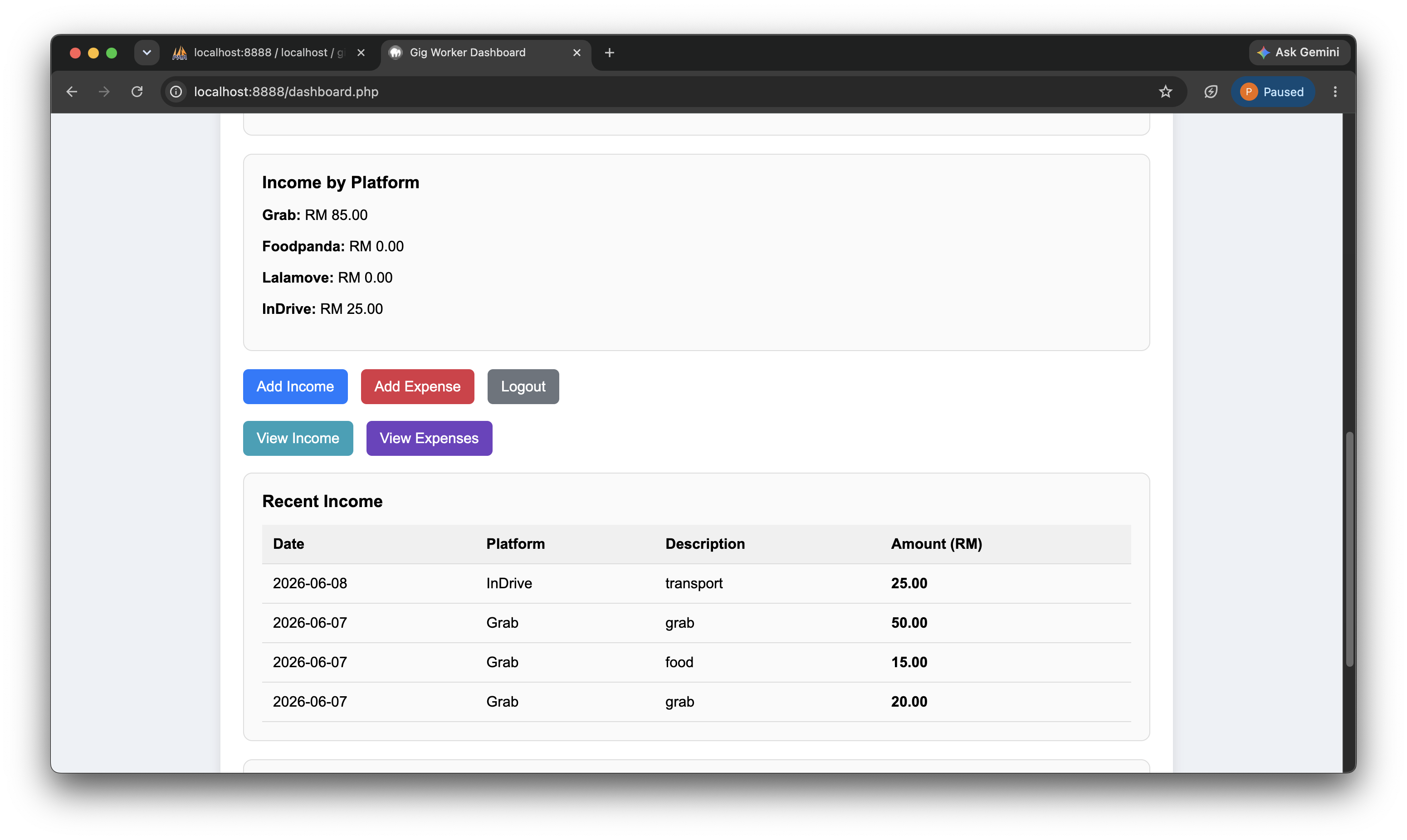Switch to the localhost phpMyAdmin tab

[268, 53]
